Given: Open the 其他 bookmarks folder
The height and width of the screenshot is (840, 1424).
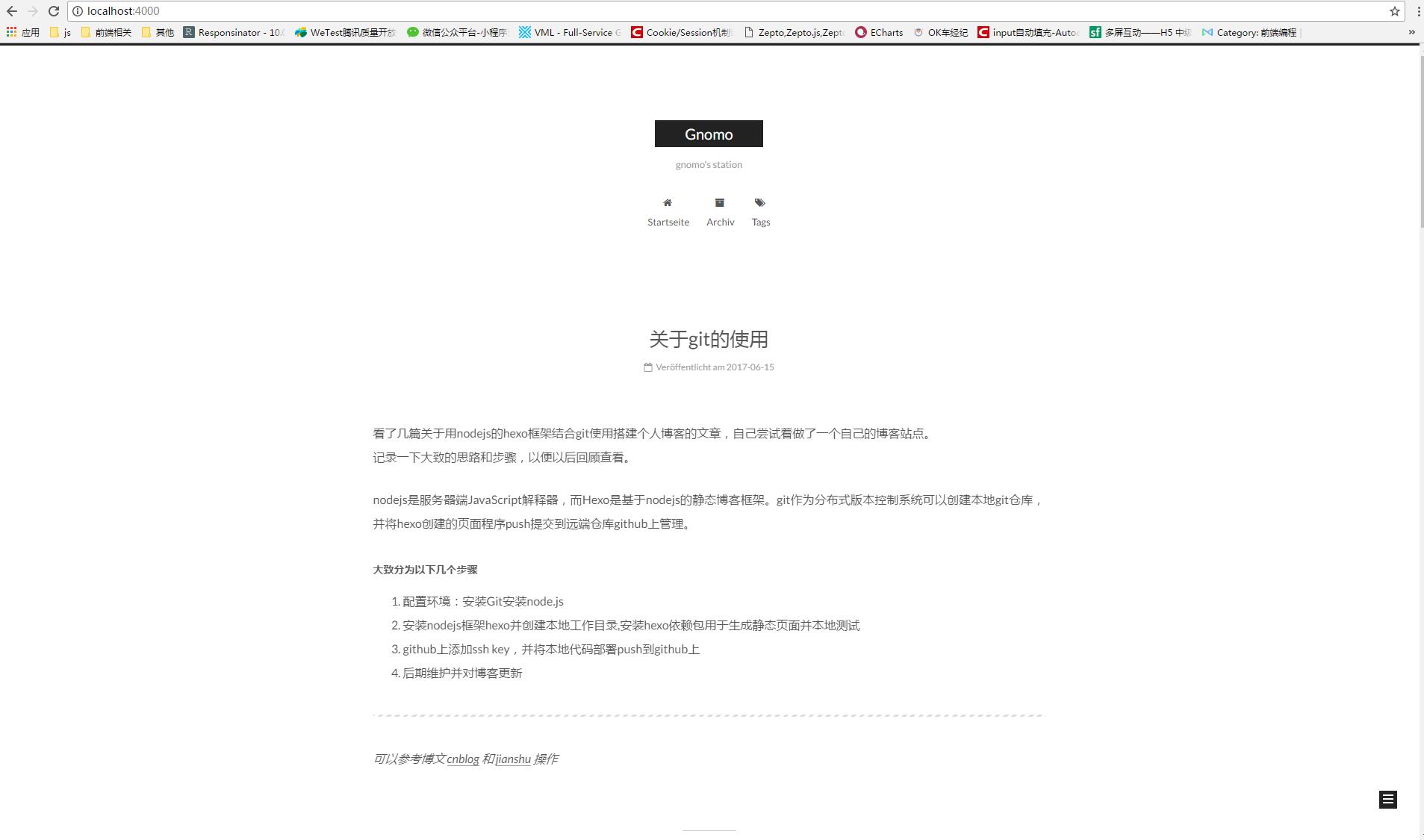Looking at the screenshot, I should (158, 32).
